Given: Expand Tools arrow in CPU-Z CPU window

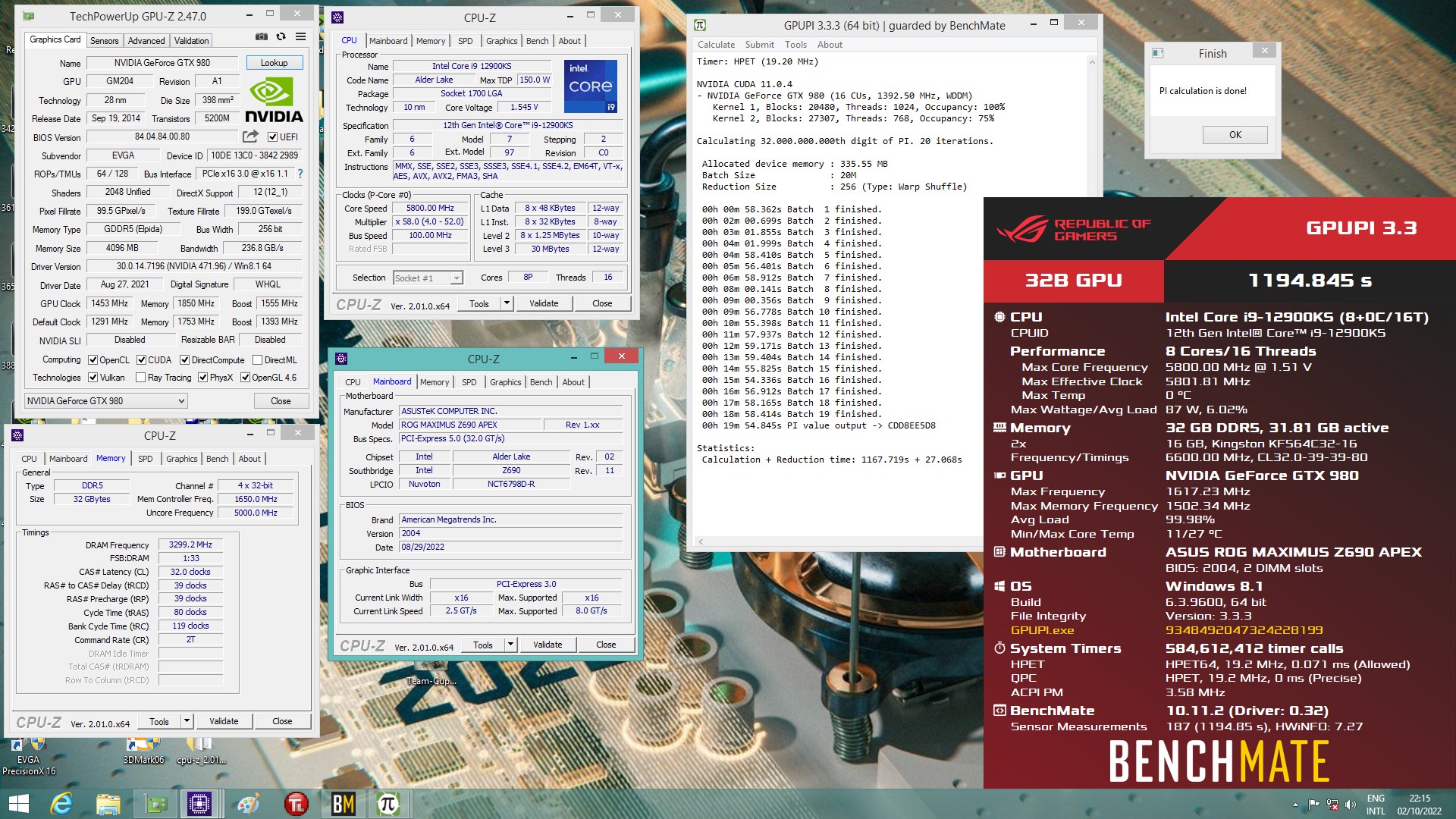Looking at the screenshot, I should click(x=507, y=303).
